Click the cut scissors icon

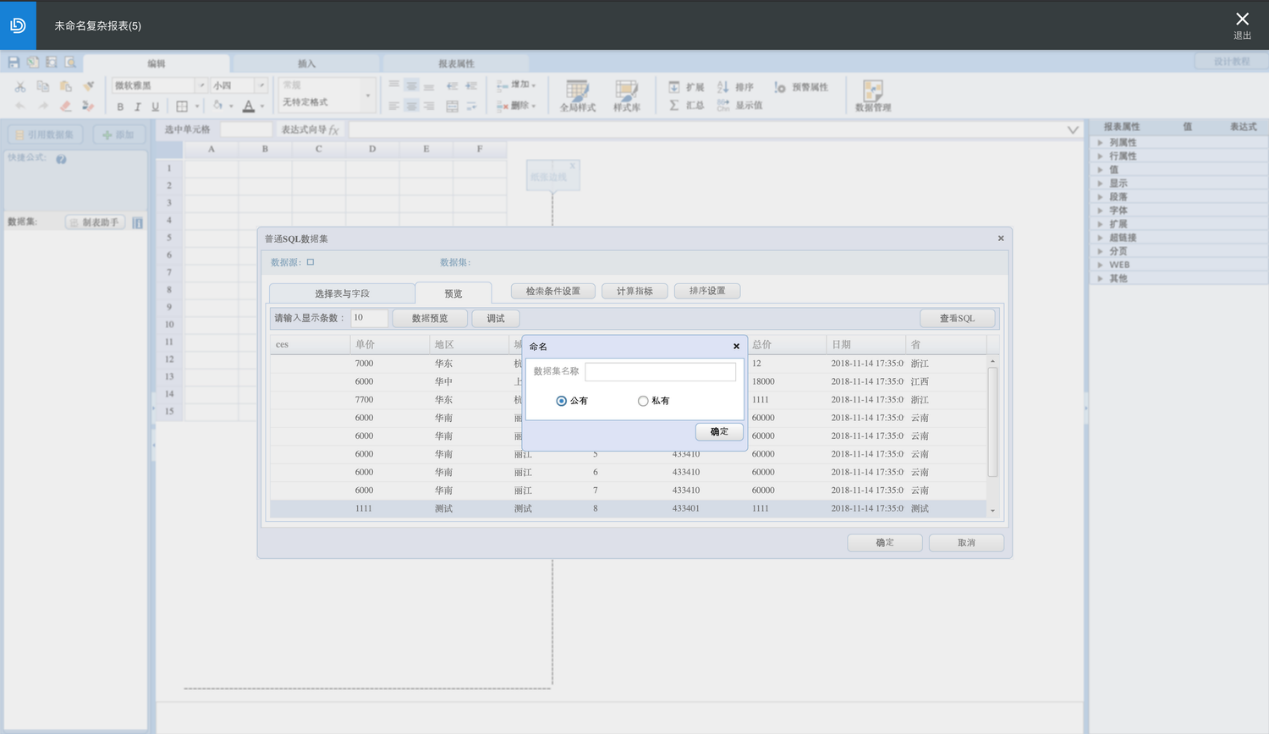pos(20,87)
